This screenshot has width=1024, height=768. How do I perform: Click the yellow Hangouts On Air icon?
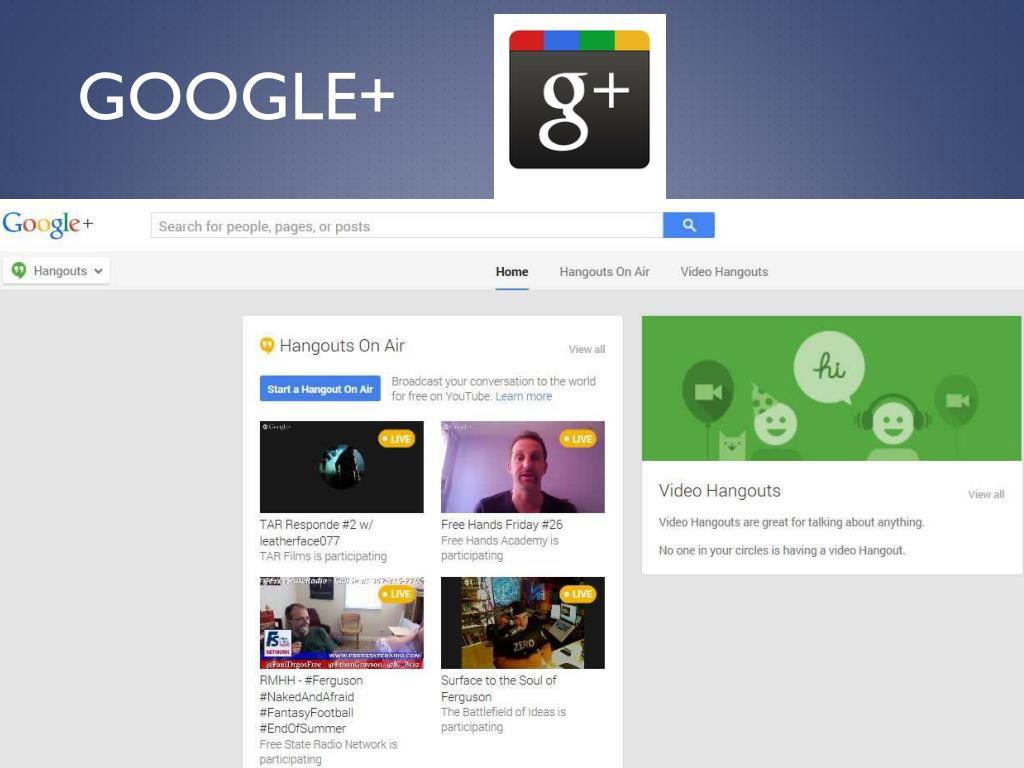point(266,345)
